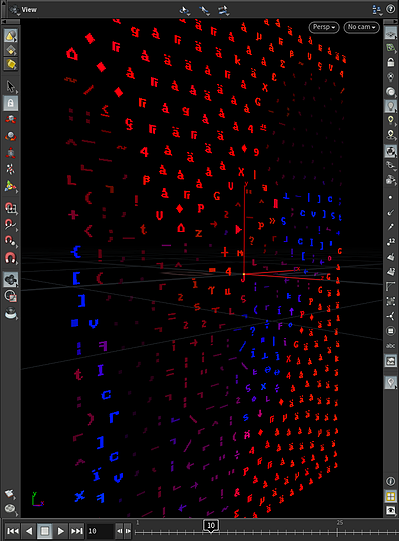
Task: Toggle the abc text display icon
Action: [390, 346]
